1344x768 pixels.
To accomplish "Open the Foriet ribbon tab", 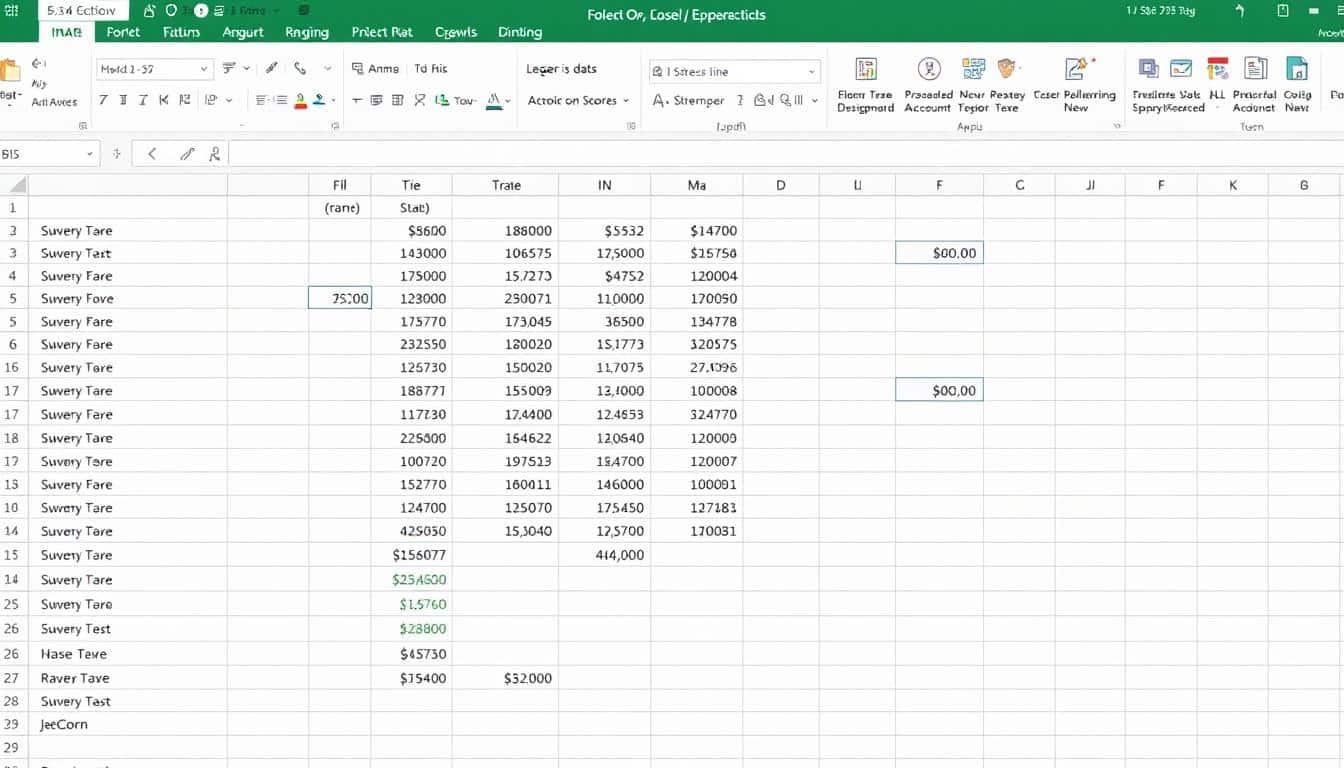I will (123, 32).
